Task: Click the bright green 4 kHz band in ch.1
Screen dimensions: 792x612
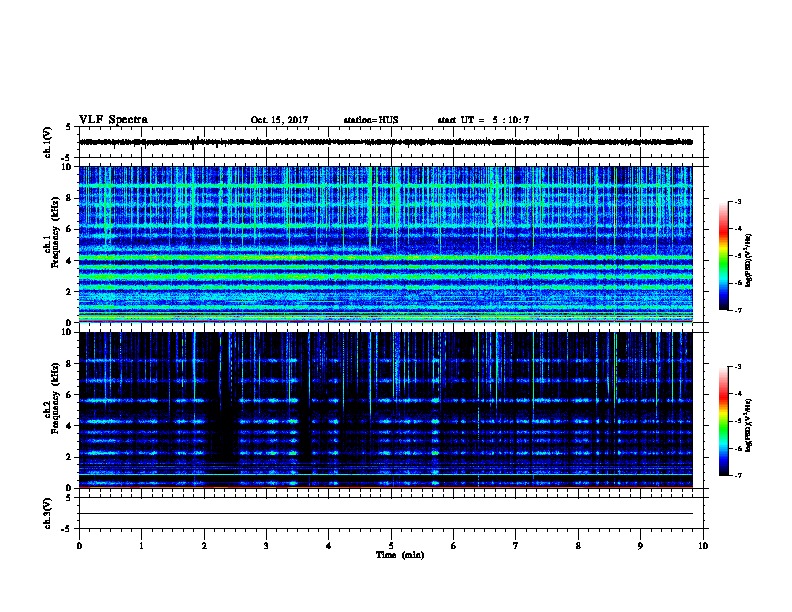Action: 386,257
